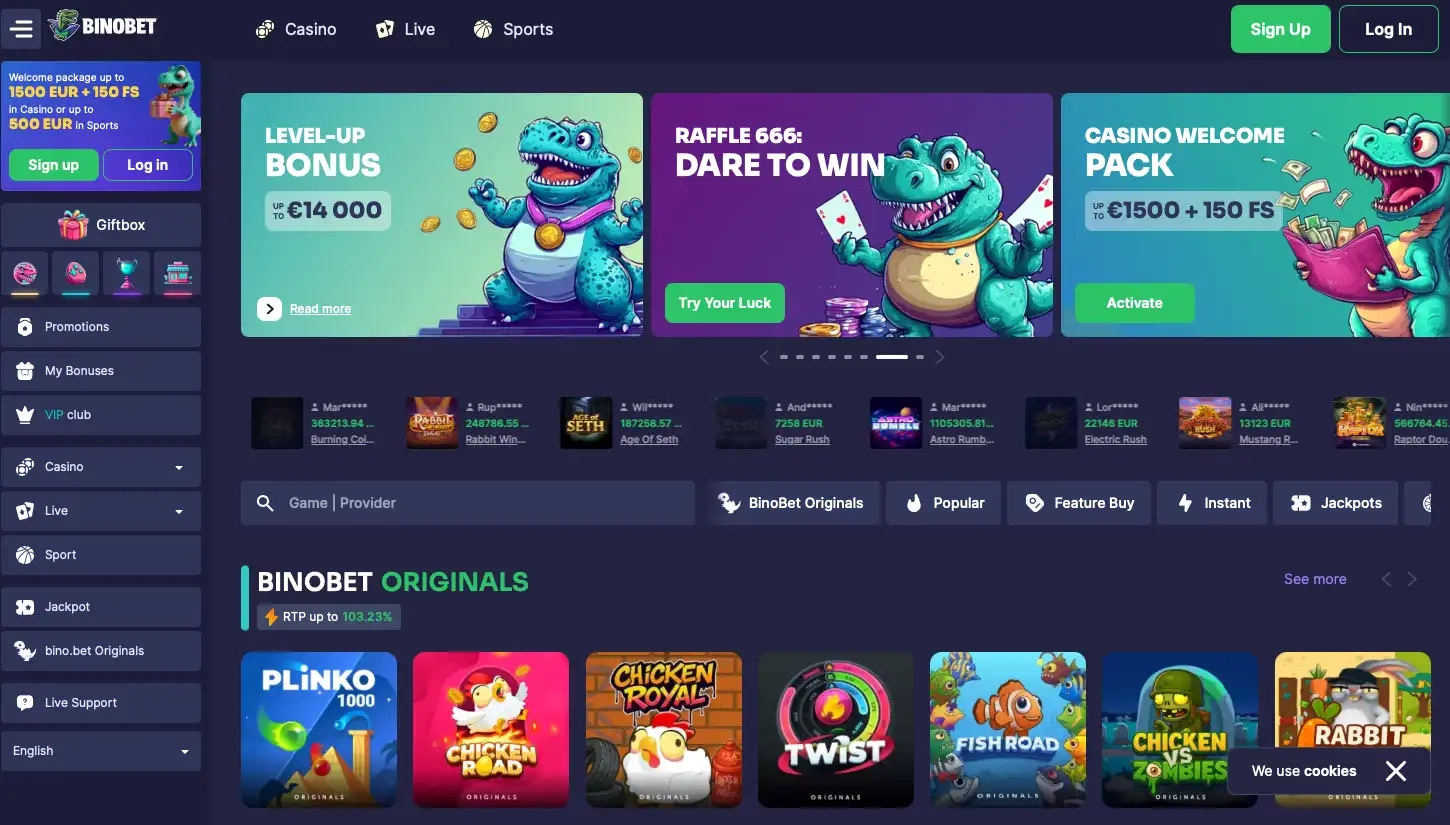The height and width of the screenshot is (825, 1450).
Task: Follow the Read more link on Level-Up banner
Action: pyautogui.click(x=320, y=309)
